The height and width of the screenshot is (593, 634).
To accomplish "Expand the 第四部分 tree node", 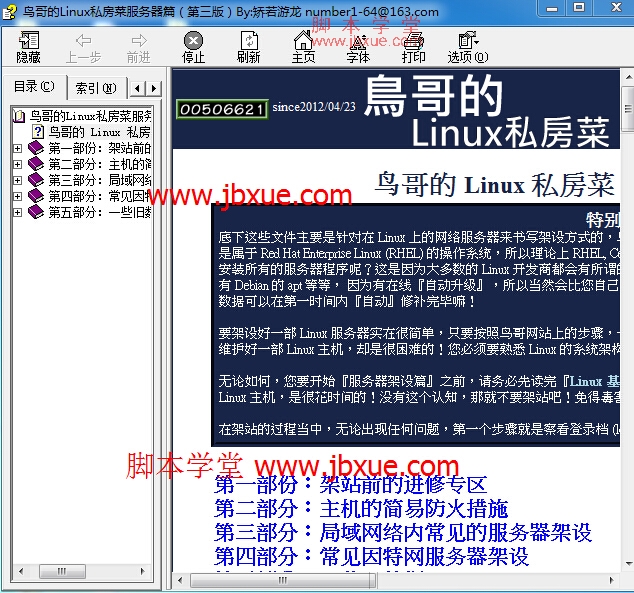I will point(17,196).
